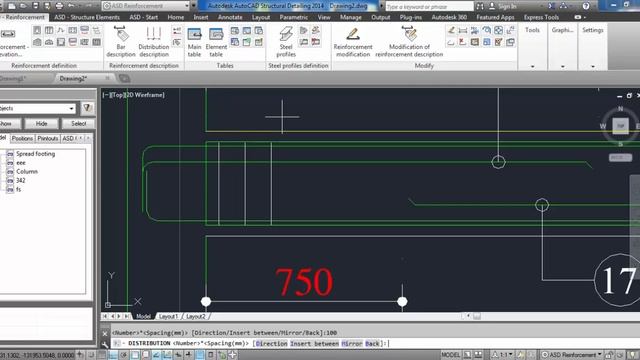This screenshot has height=360, width=640.
Task: Switch to the Printouts tab in the left panel
Action: [x=47, y=138]
